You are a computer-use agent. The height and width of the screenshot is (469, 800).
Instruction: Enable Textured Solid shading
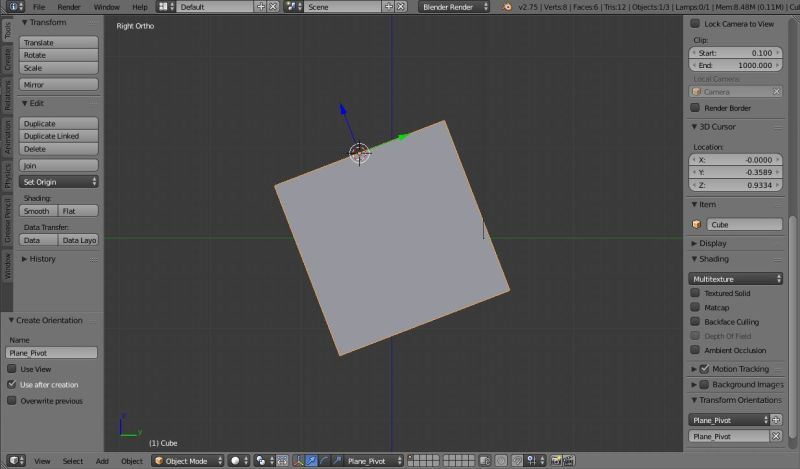tap(695, 293)
